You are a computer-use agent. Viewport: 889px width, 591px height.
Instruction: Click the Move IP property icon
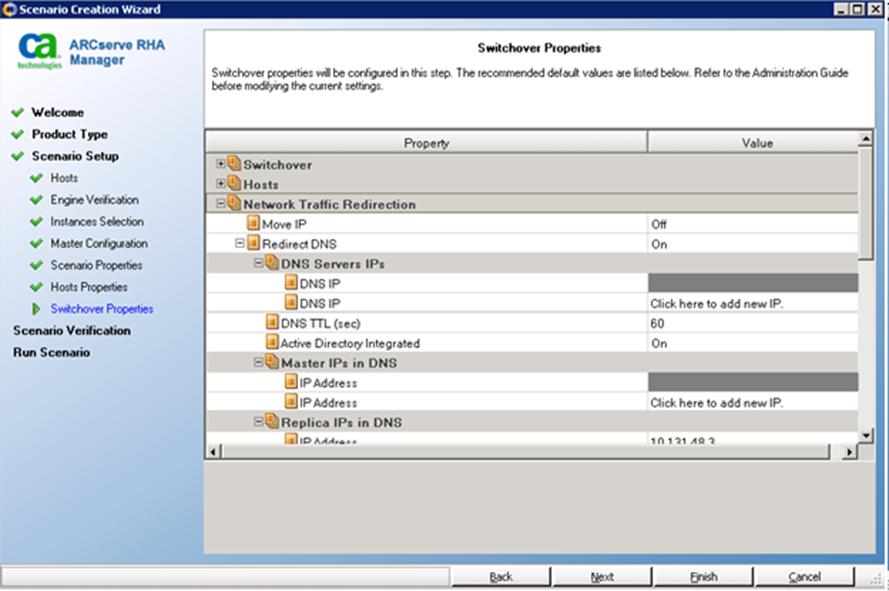[253, 223]
